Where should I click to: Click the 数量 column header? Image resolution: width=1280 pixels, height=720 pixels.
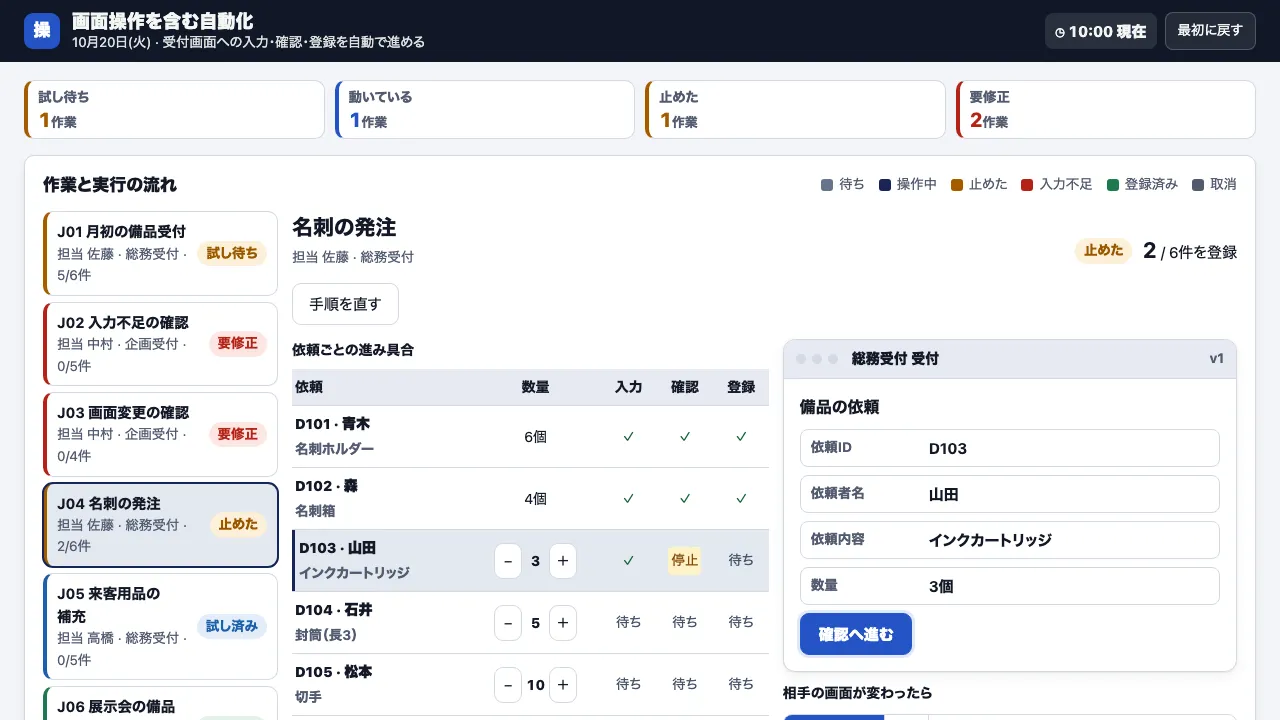point(535,387)
